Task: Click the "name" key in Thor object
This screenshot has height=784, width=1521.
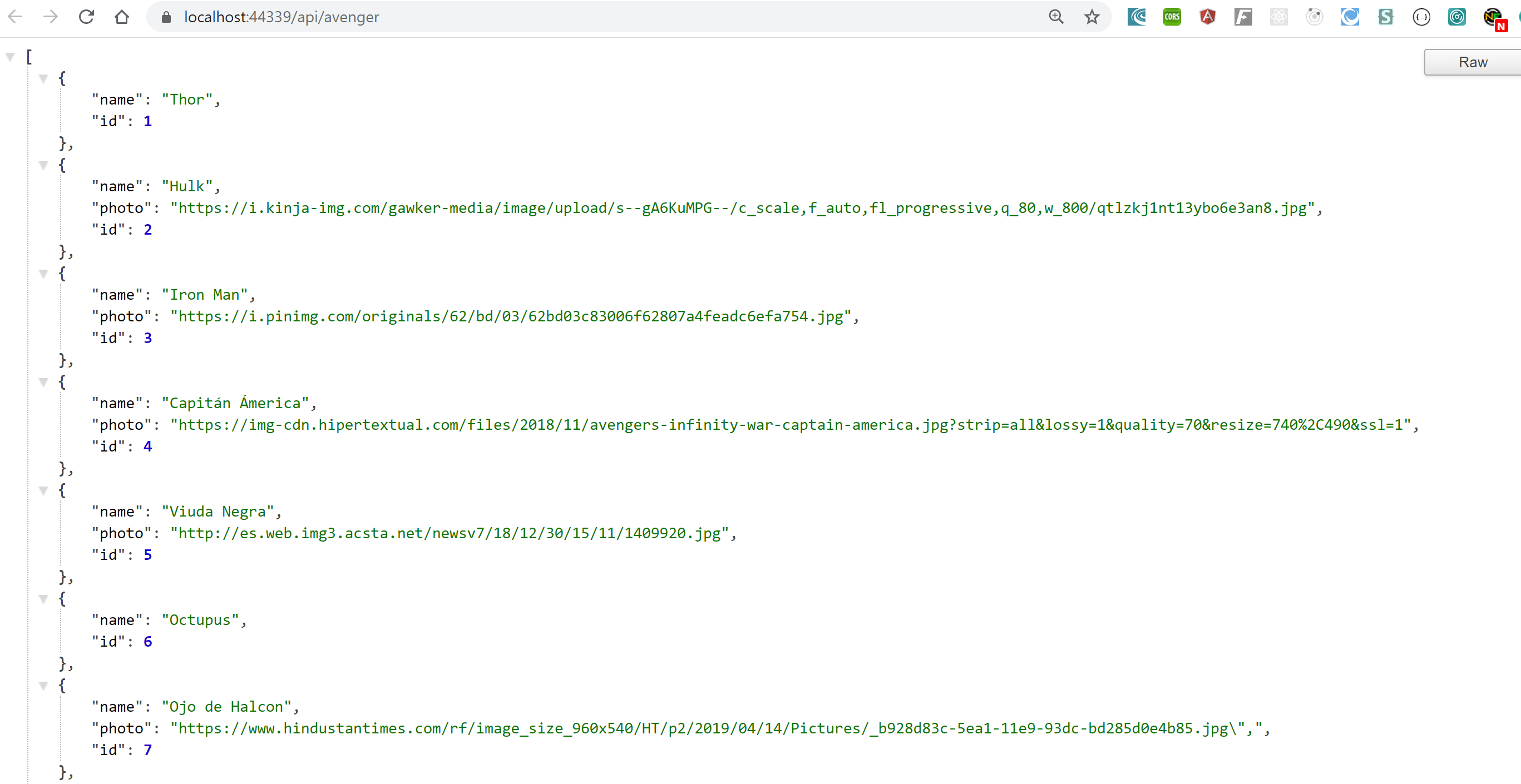Action: [117, 100]
